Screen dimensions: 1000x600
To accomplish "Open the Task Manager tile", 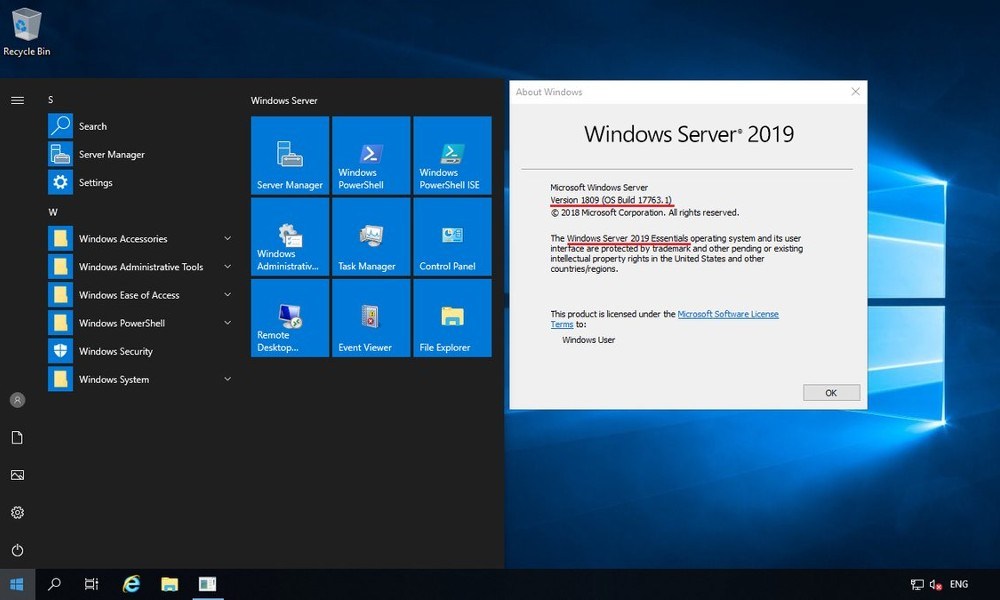I will (370, 237).
